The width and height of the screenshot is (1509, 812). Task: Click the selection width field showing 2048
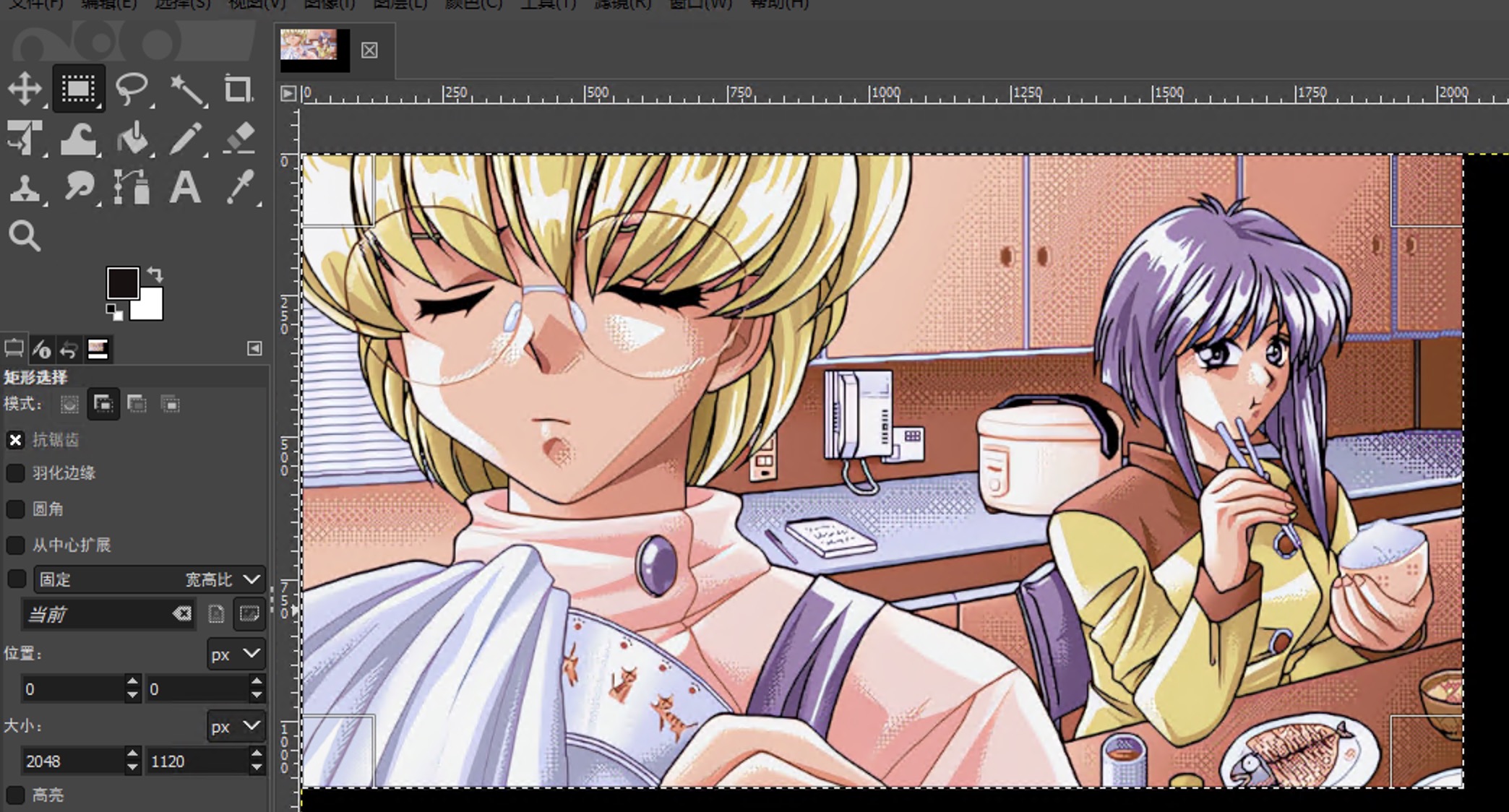click(71, 761)
